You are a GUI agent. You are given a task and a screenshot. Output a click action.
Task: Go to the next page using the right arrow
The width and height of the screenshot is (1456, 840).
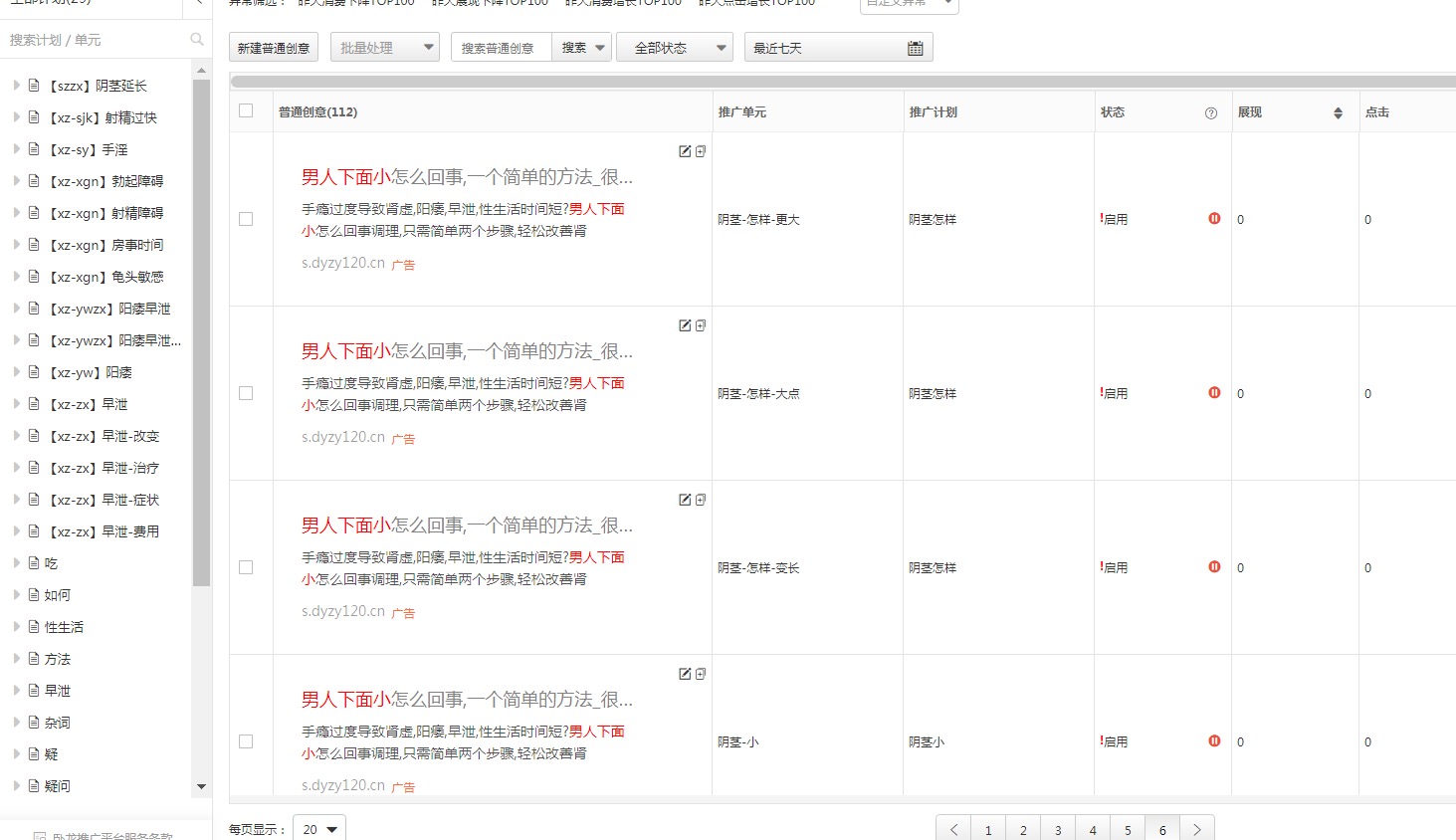coord(1196,830)
